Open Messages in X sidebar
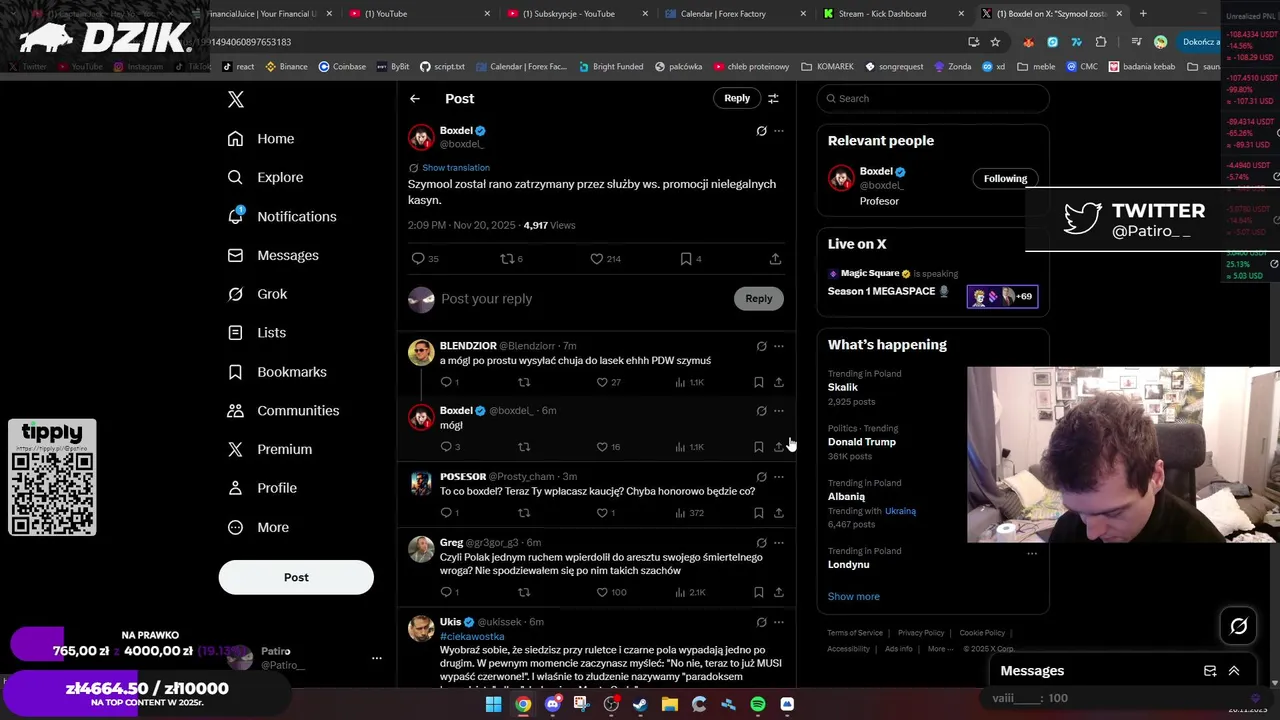Screen dimensions: 1280x720 tap(273, 255)
